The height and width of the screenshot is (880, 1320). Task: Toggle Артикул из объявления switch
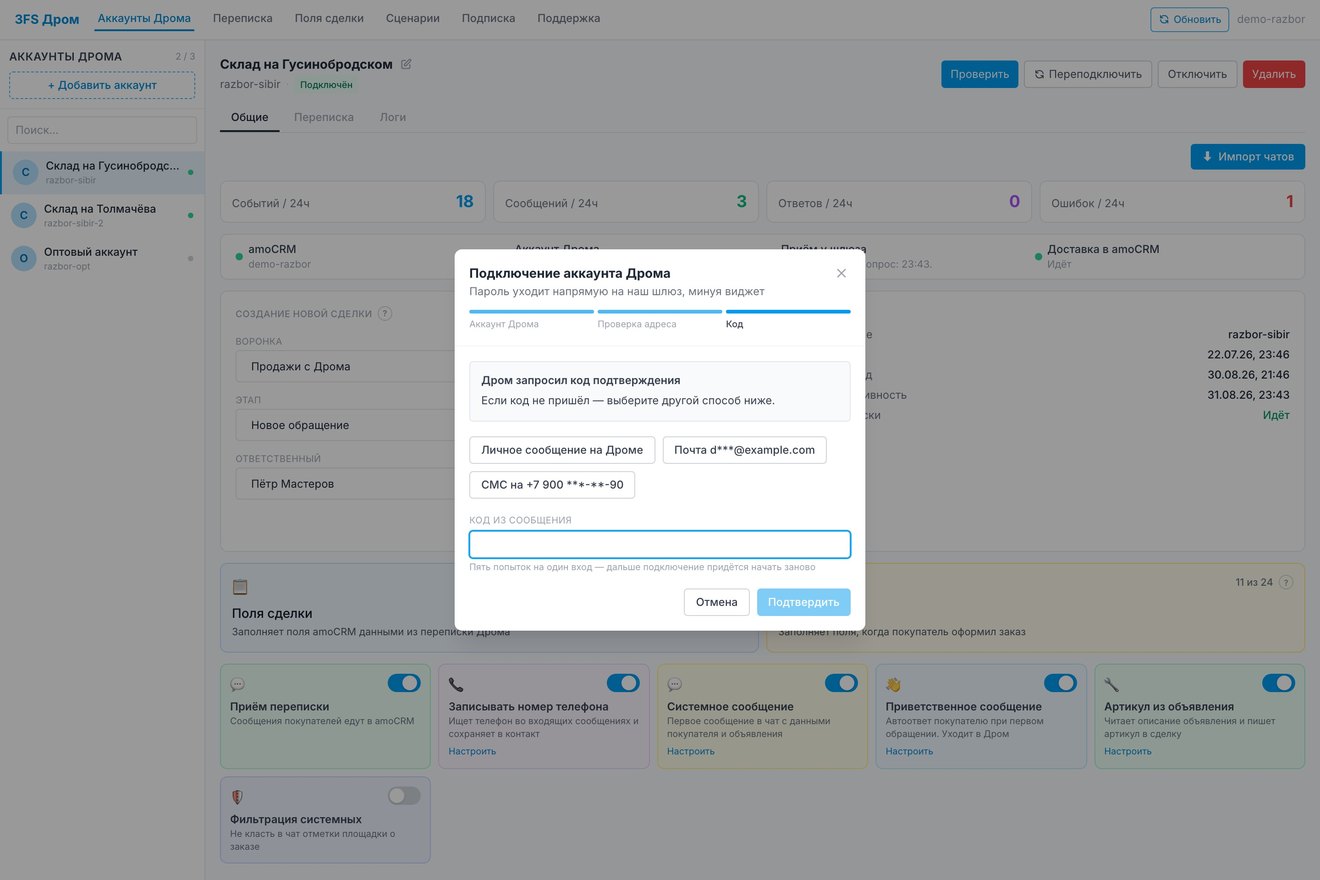[1278, 683]
